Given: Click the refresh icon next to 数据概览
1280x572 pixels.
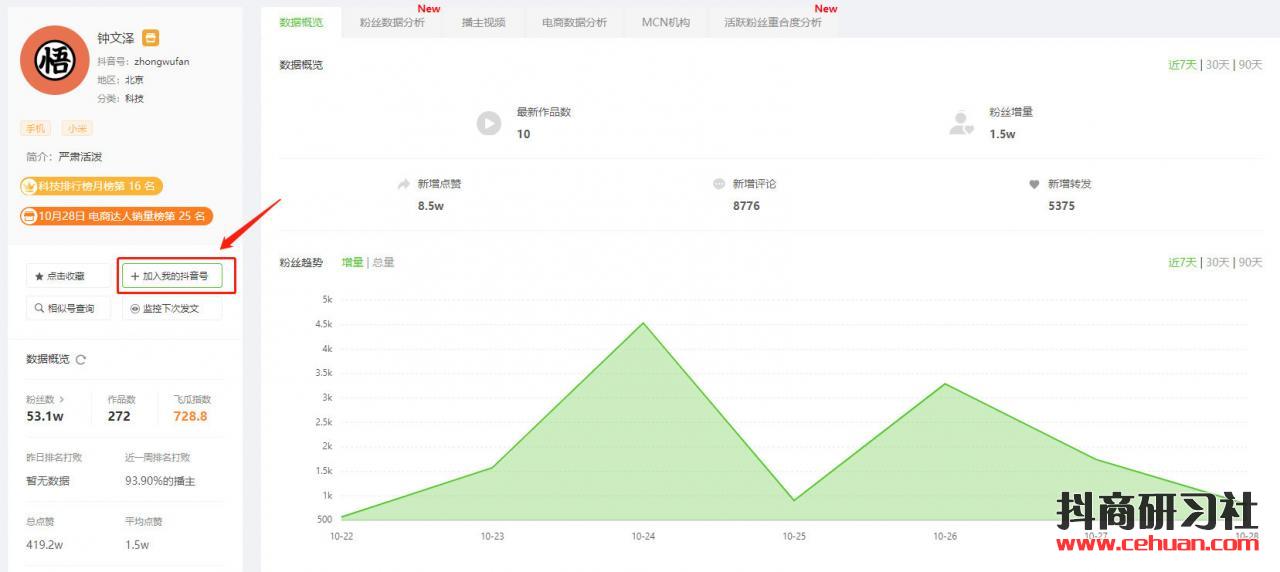Looking at the screenshot, I should pos(81,360).
